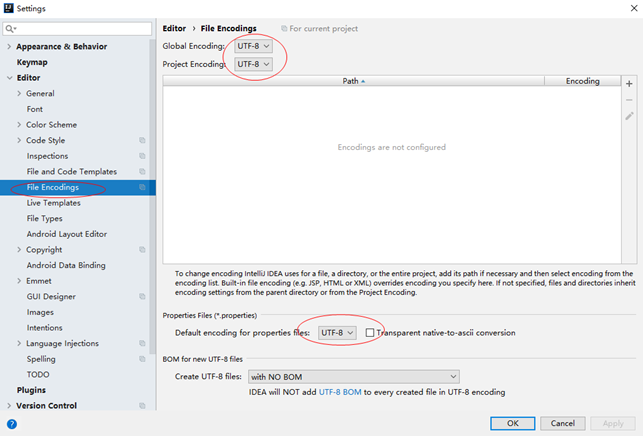Expand the General node
This screenshot has width=643, height=436.
[19, 93]
